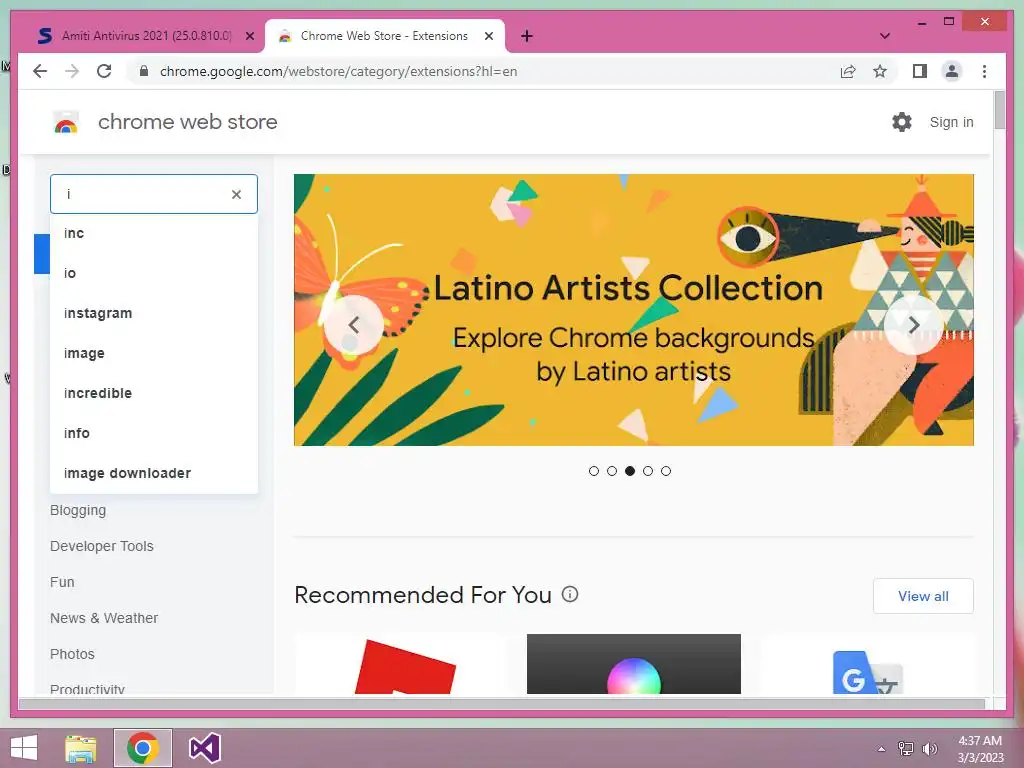Viewport: 1024px width, 768px height.
Task: Show previous banner with left chevron
Action: pyautogui.click(x=354, y=325)
